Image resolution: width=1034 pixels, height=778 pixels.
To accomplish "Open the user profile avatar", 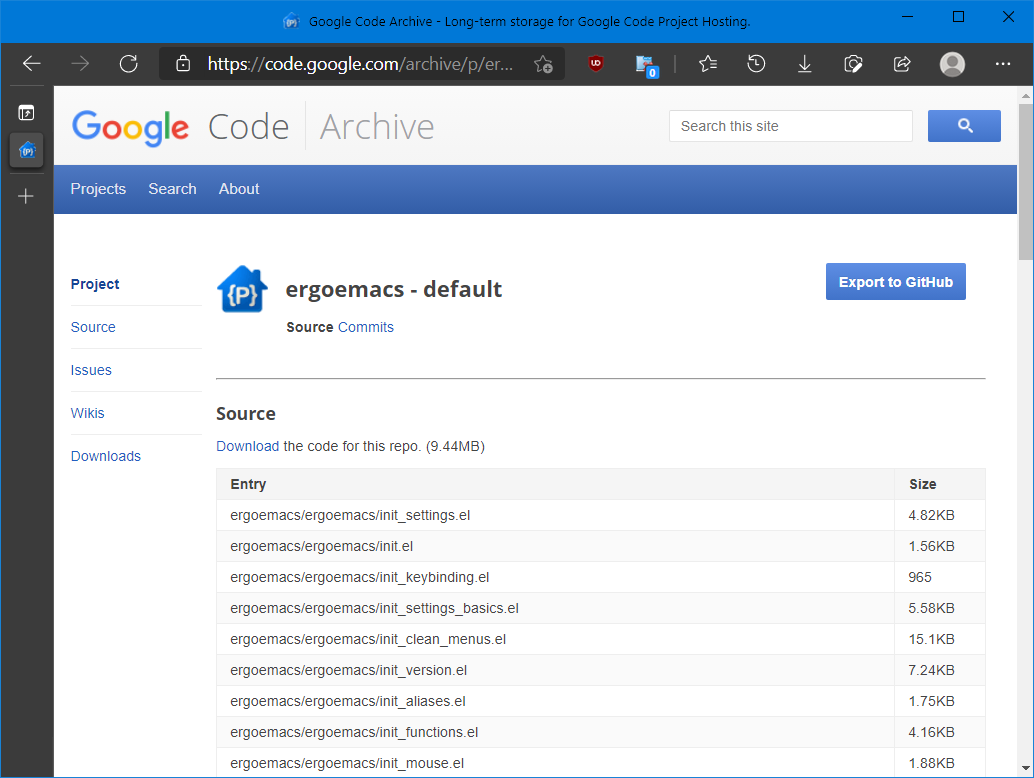I will (x=952, y=64).
